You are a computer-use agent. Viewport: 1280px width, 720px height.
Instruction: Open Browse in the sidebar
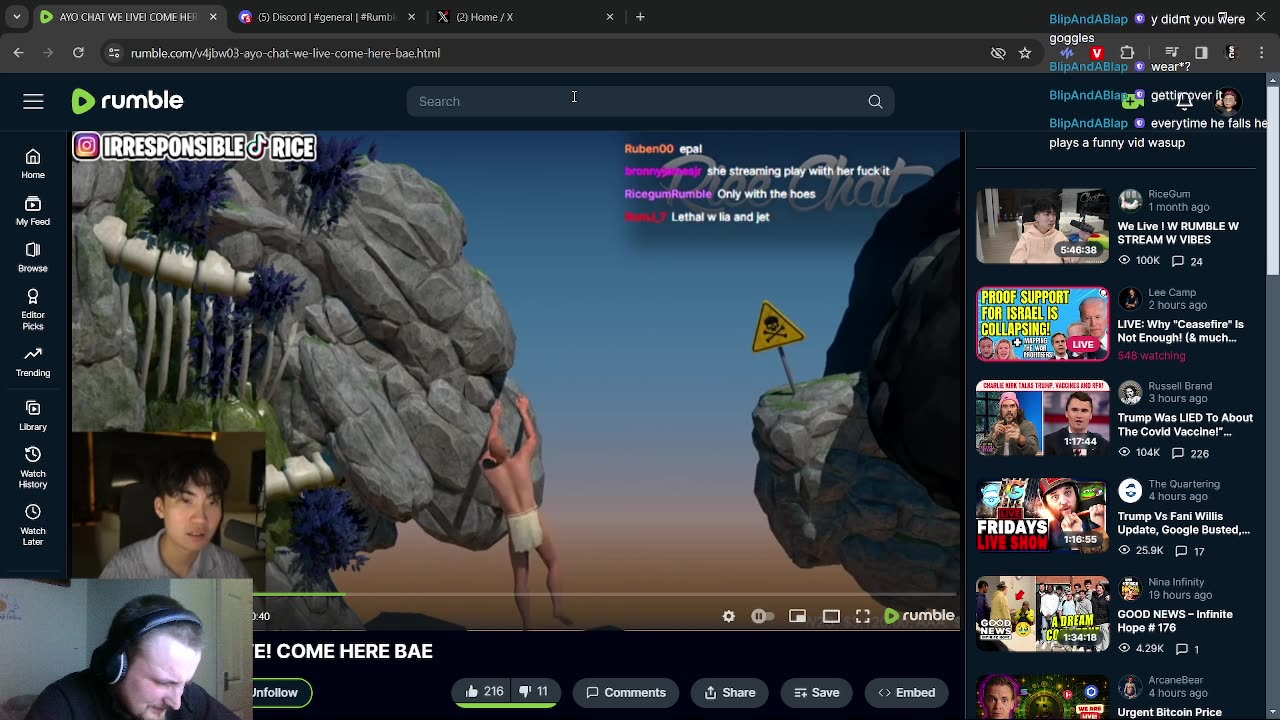click(33, 257)
